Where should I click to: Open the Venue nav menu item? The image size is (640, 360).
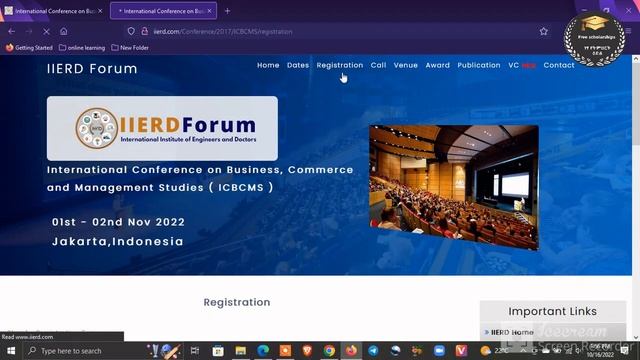[x=406, y=65]
